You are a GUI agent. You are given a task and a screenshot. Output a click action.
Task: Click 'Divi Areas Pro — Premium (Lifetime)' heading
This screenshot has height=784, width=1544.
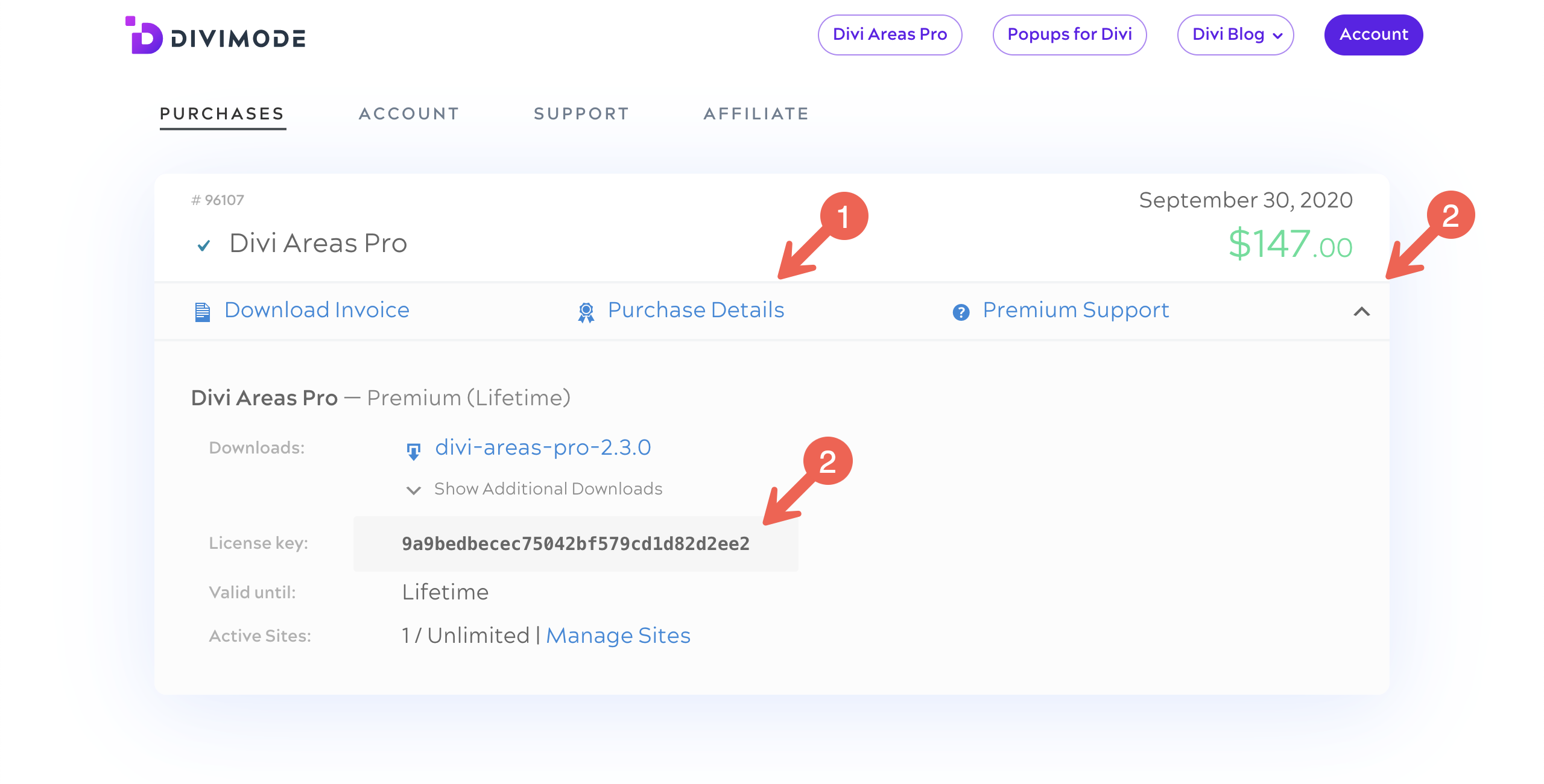[381, 398]
